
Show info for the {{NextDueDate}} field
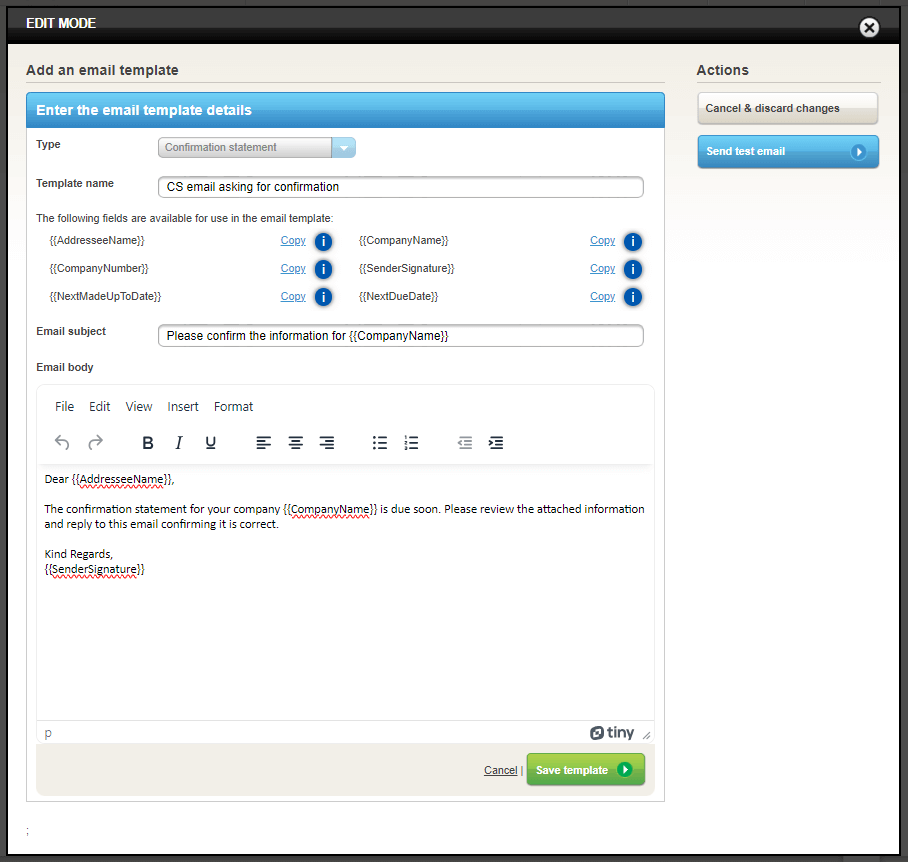tap(632, 297)
